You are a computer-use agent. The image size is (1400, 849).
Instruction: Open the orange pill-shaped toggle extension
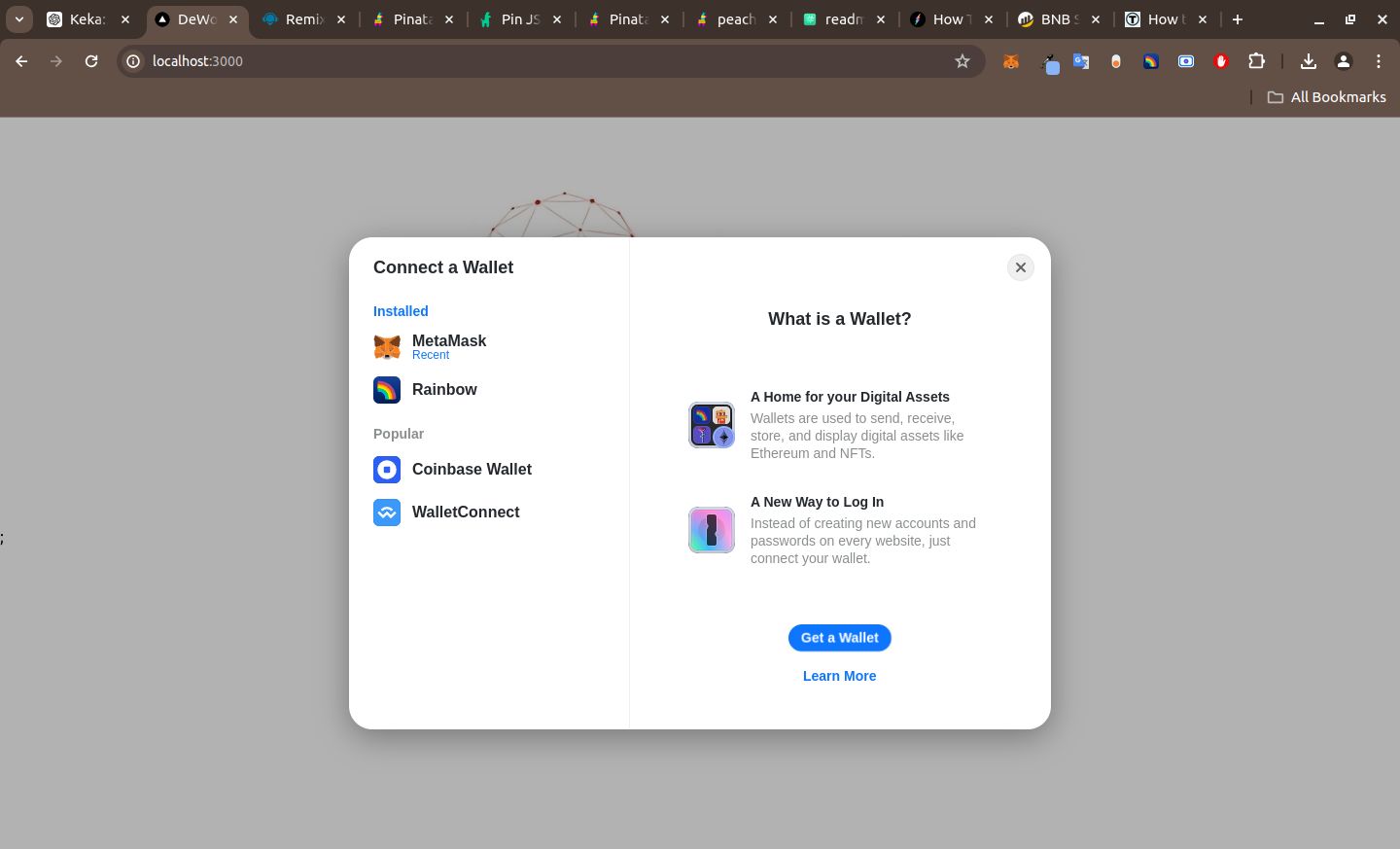(1116, 61)
